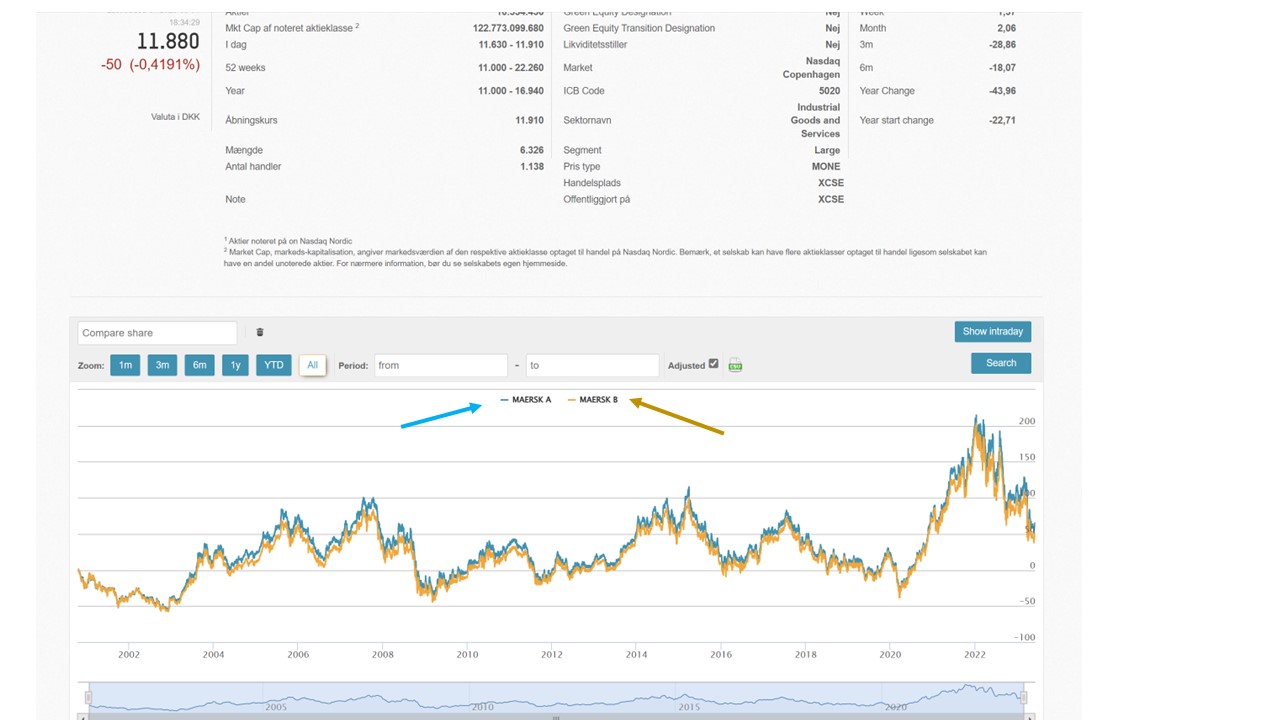Select the 3m change value -28,86
This screenshot has height=720, width=1280.
coord(1002,45)
